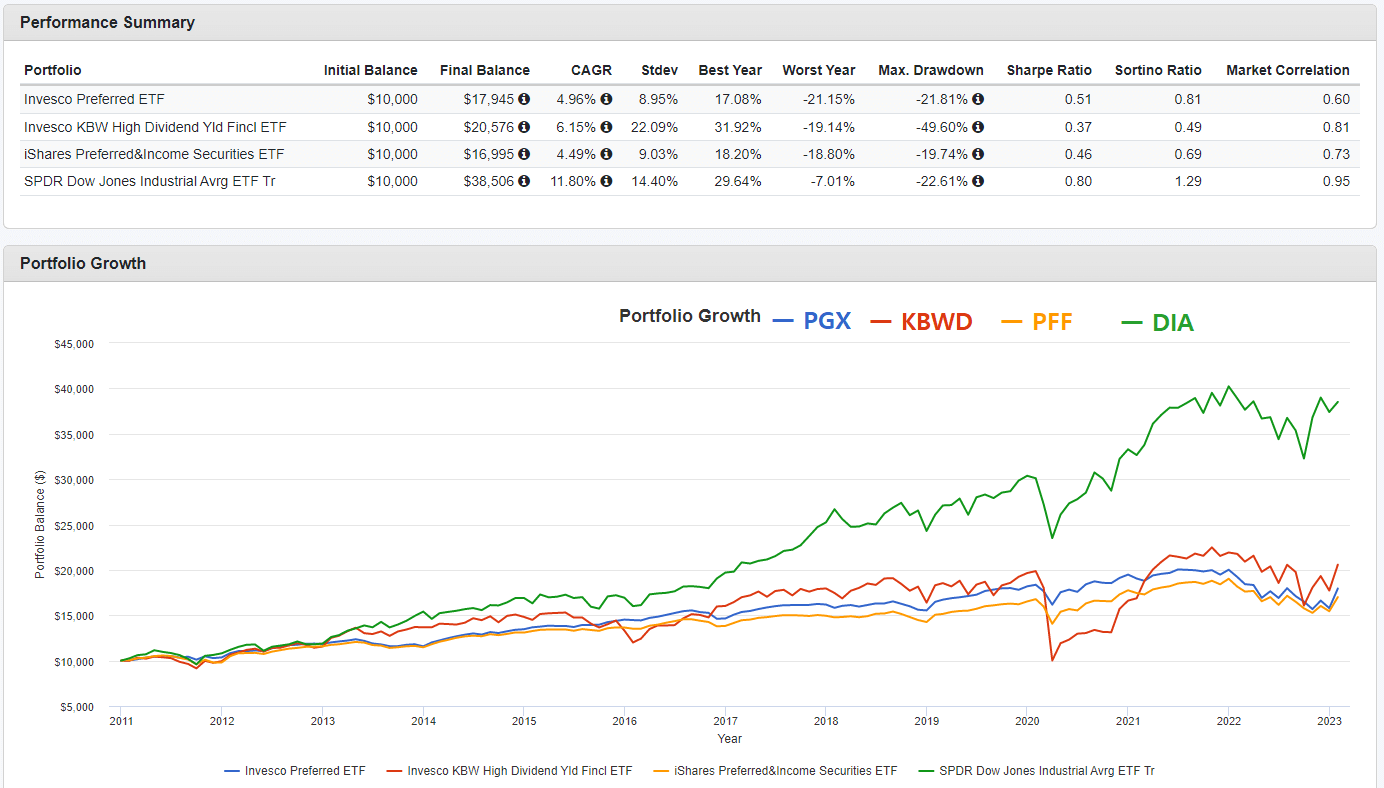Image resolution: width=1384 pixels, height=788 pixels.
Task: Click the Portfolio Growth panel header
Action: tap(690, 263)
